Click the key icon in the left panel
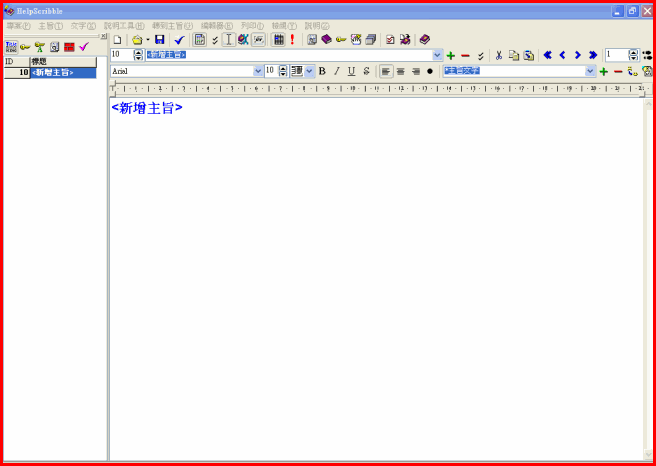The width and height of the screenshot is (656, 466). click(x=25, y=47)
